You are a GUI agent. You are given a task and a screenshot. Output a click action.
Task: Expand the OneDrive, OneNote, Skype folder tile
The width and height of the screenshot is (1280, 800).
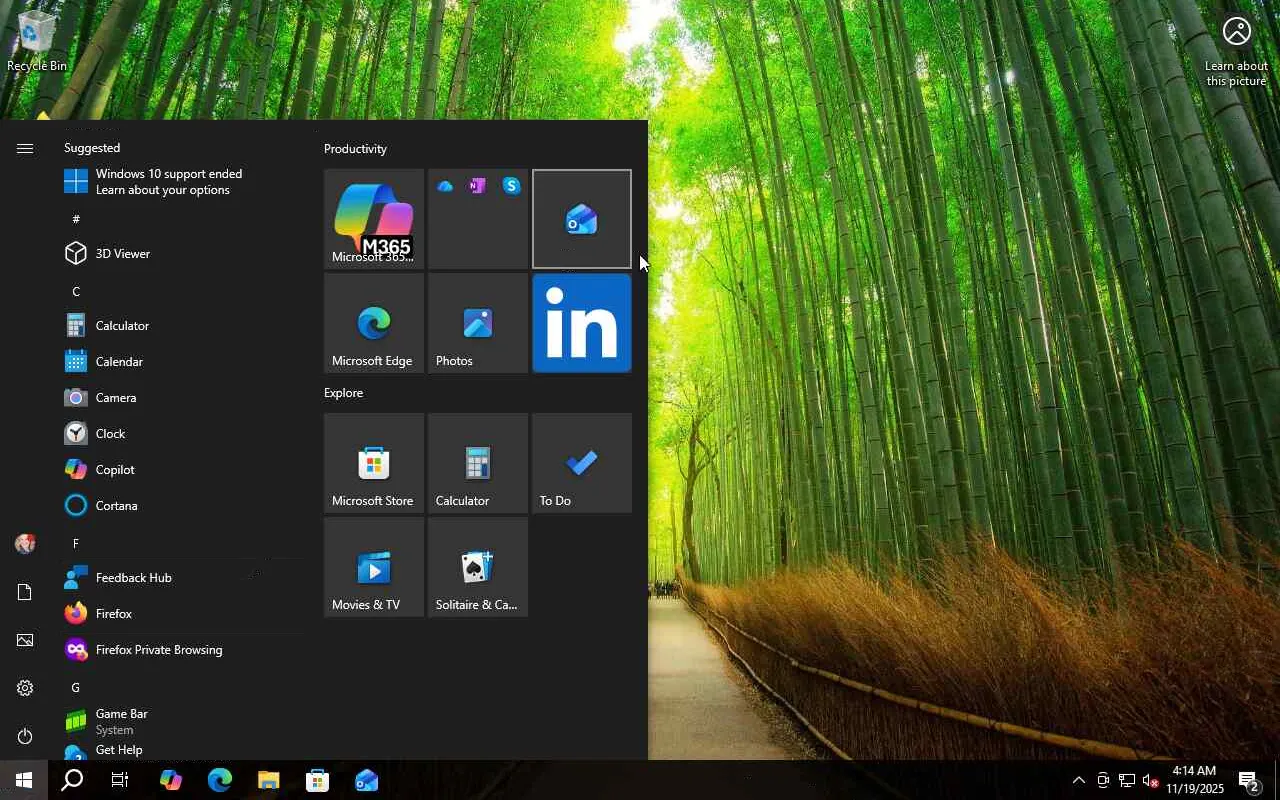478,219
